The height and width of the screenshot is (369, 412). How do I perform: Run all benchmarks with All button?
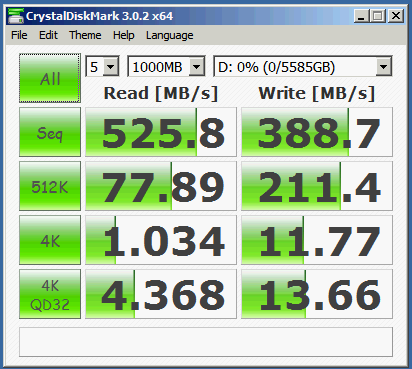pos(50,78)
